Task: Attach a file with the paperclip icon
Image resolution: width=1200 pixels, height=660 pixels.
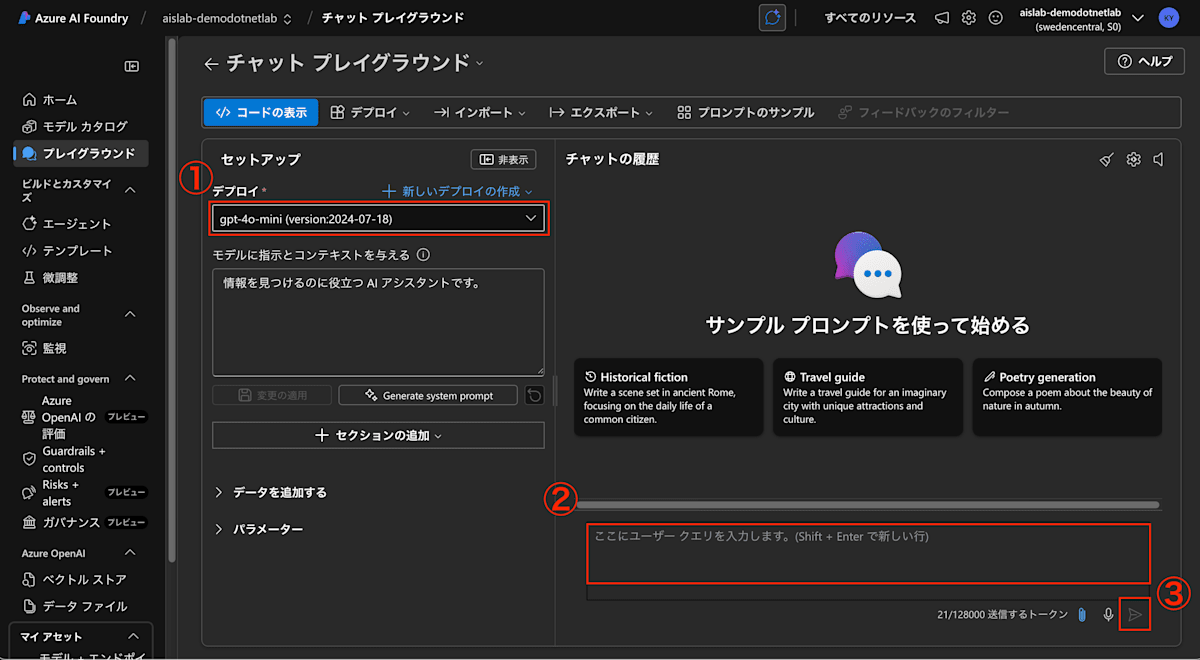Action: [x=1082, y=614]
